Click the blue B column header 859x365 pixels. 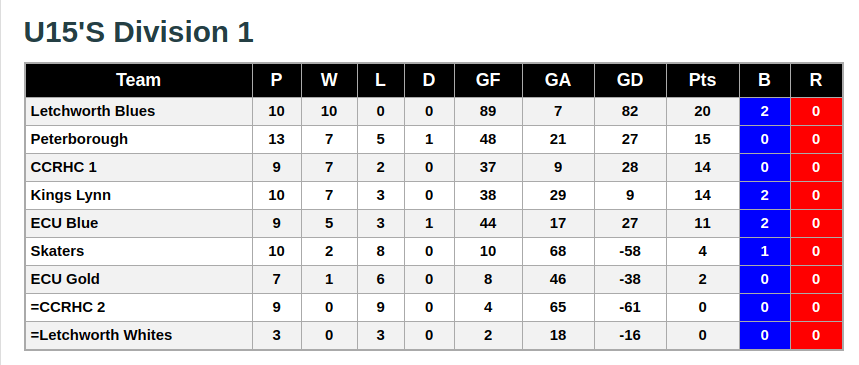(764, 80)
